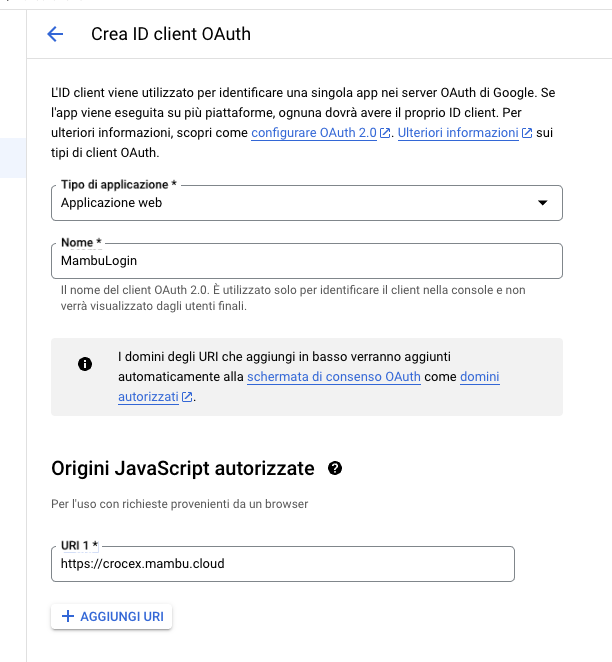Click the external link icon after autorizzati
The image size is (612, 662).
(187, 397)
